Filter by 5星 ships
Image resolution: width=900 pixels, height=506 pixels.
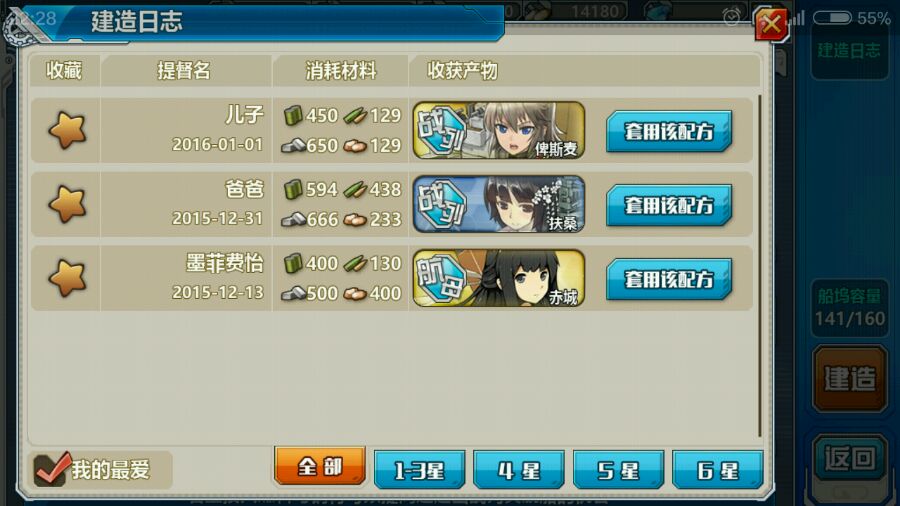(618, 470)
